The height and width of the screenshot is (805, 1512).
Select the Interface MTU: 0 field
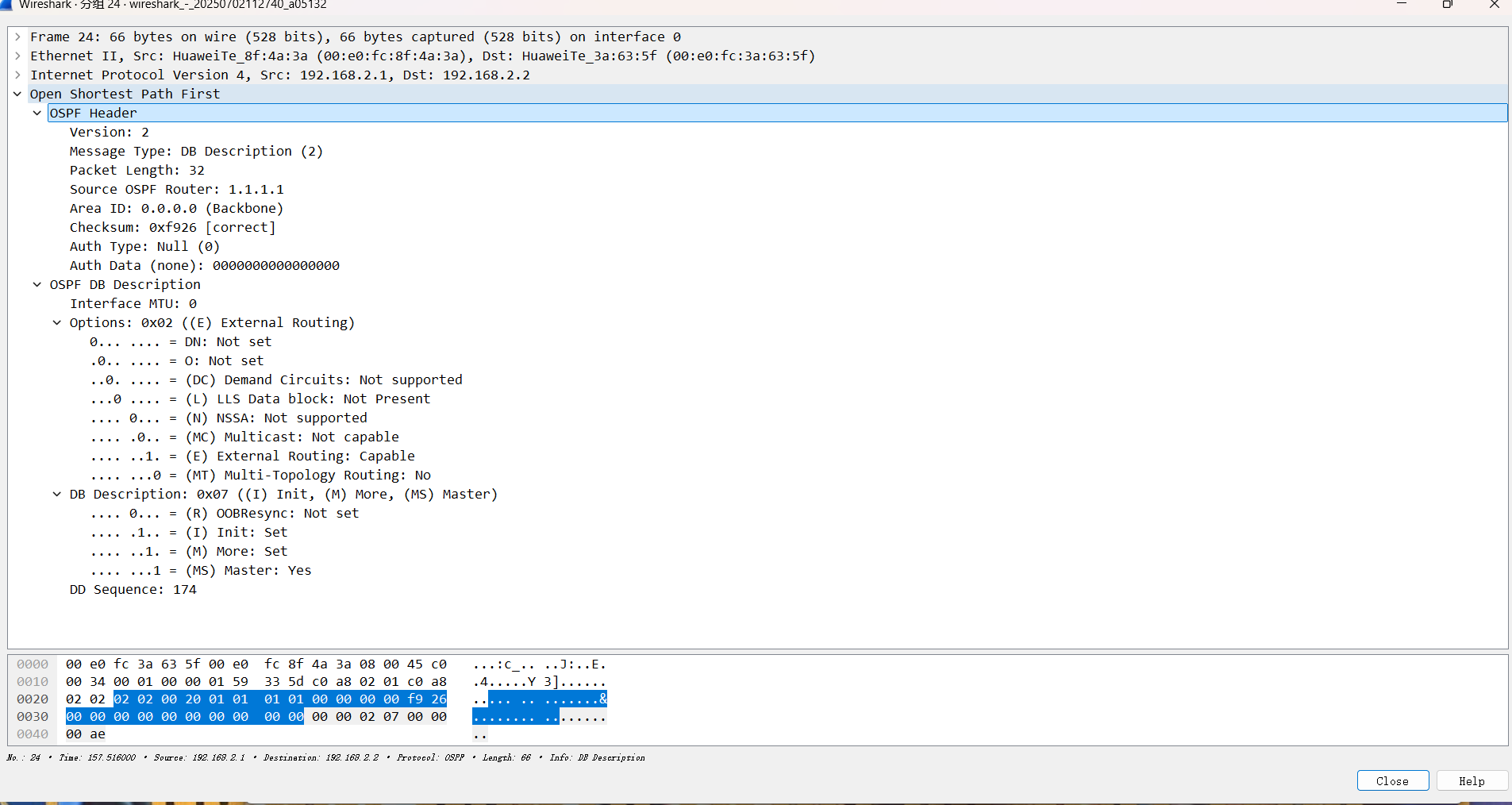(x=133, y=303)
